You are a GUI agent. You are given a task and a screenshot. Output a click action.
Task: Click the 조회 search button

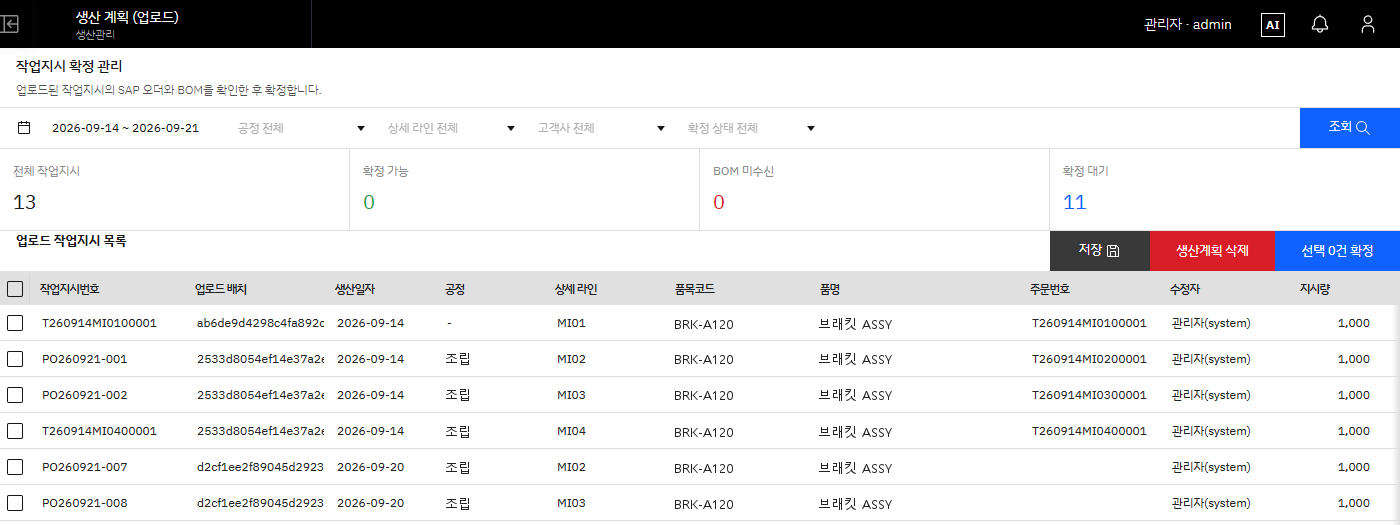(1350, 128)
